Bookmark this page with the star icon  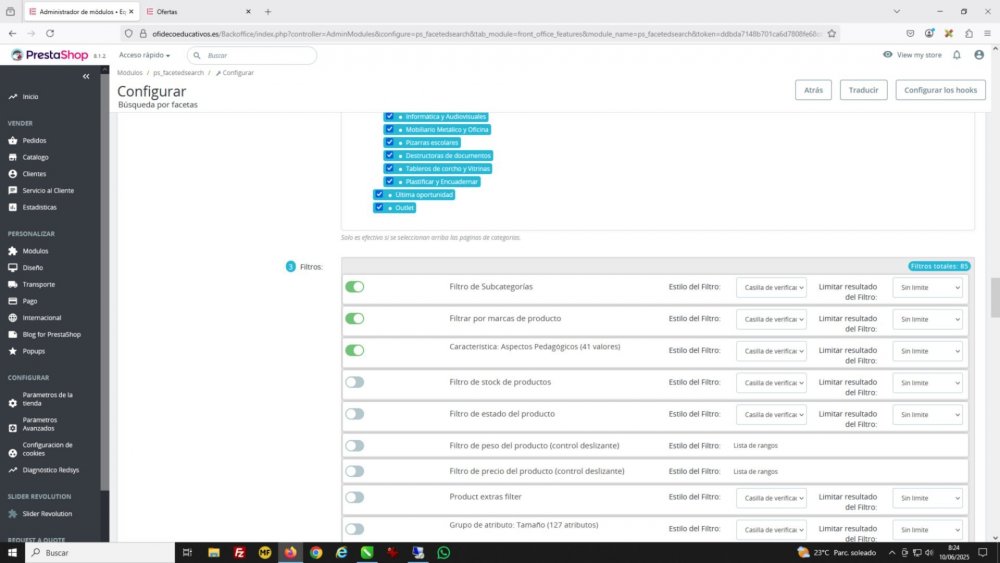(832, 34)
